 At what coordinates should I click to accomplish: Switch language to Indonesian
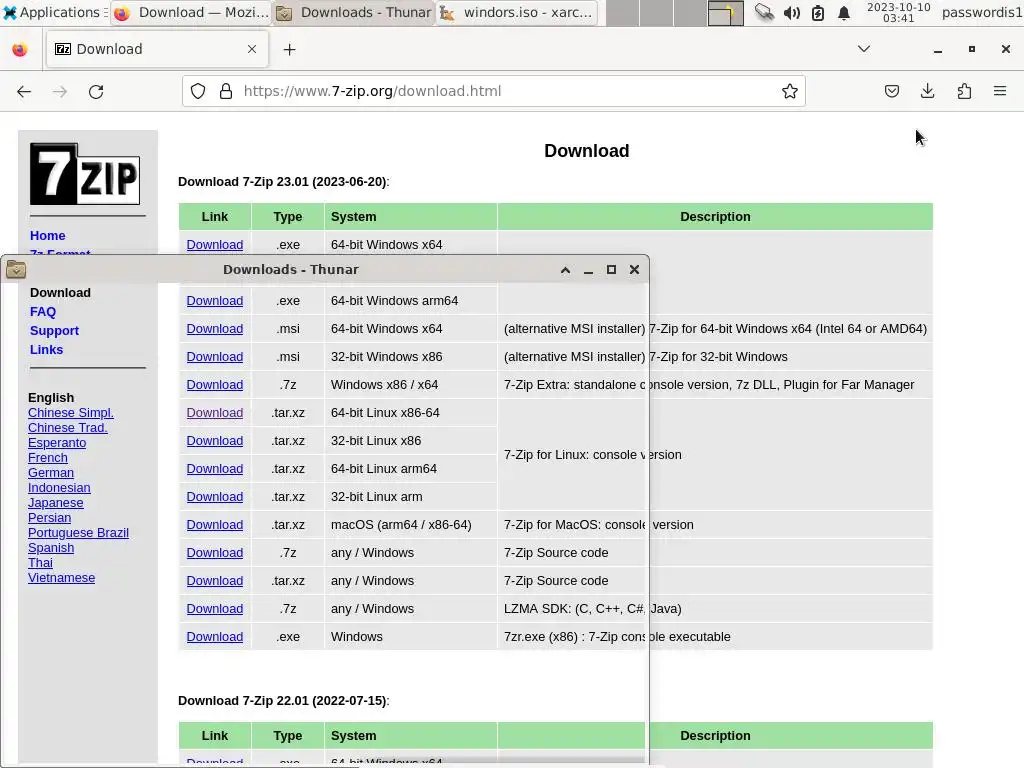(59, 488)
